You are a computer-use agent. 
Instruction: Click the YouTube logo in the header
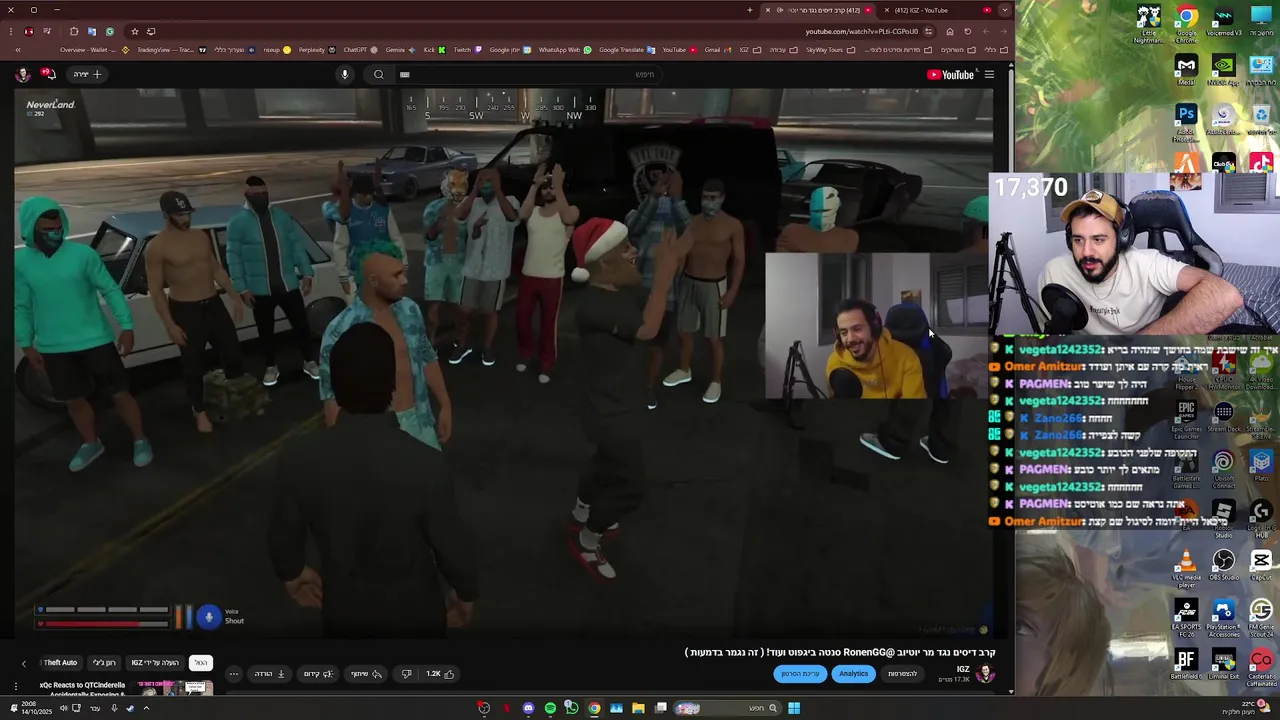(x=950, y=74)
